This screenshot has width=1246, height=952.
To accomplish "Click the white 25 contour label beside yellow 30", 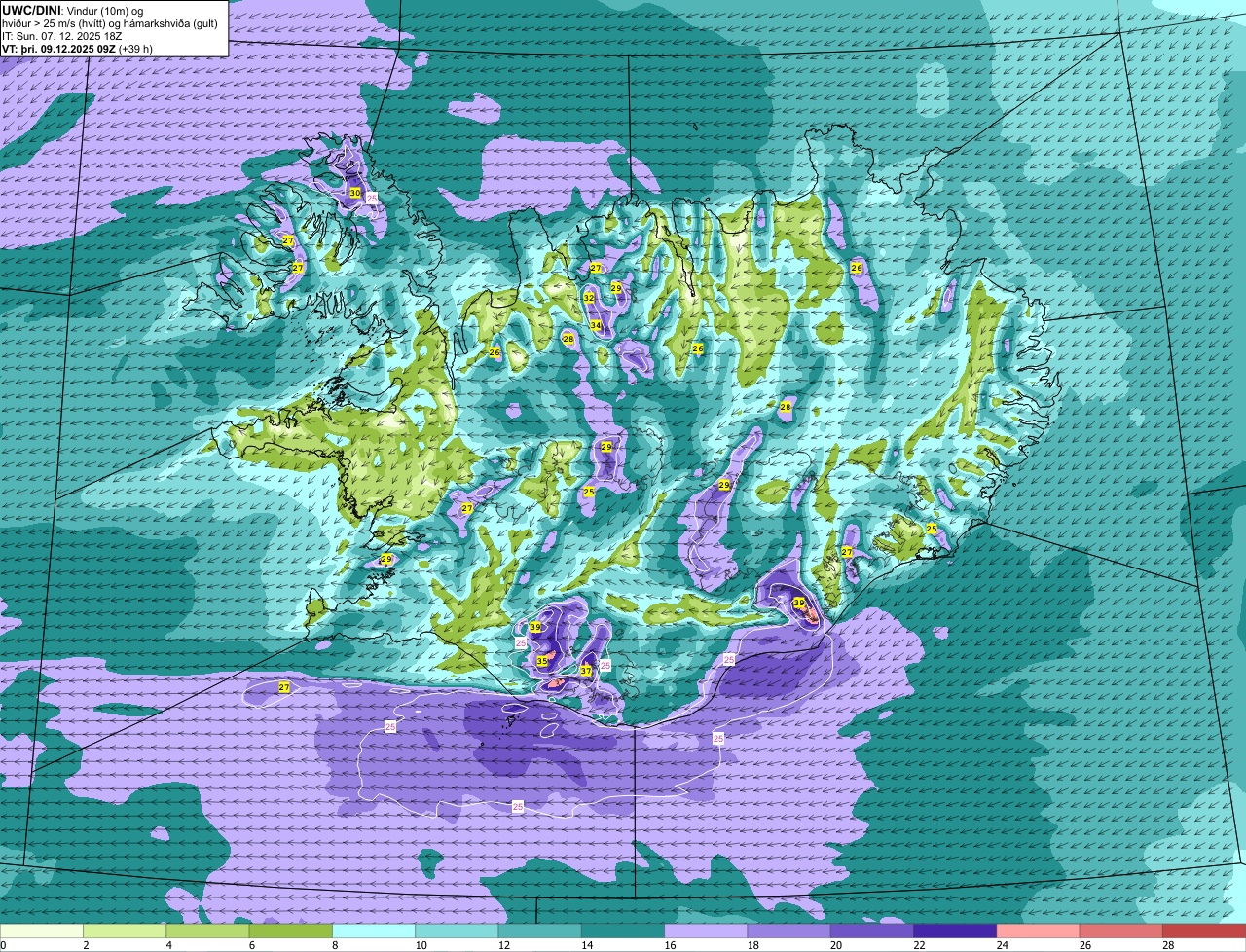I will coord(371,197).
